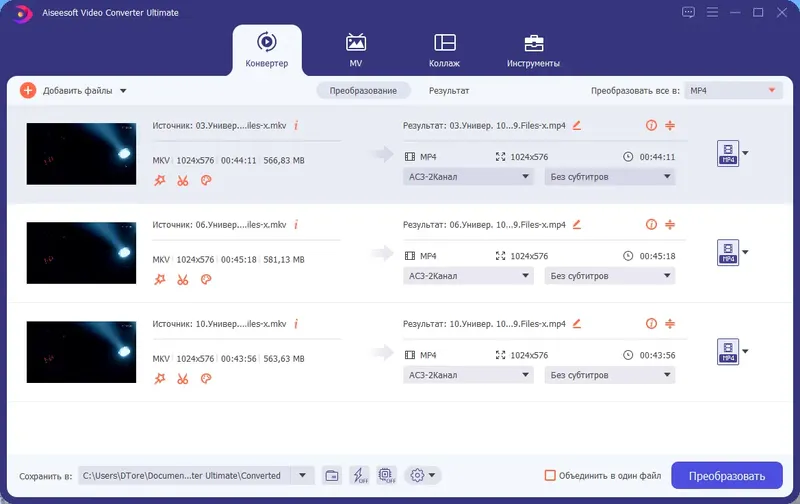Image resolution: width=800 pixels, height=504 pixels.
Task: Open effects wand for 06.Универ video
Action: point(160,279)
